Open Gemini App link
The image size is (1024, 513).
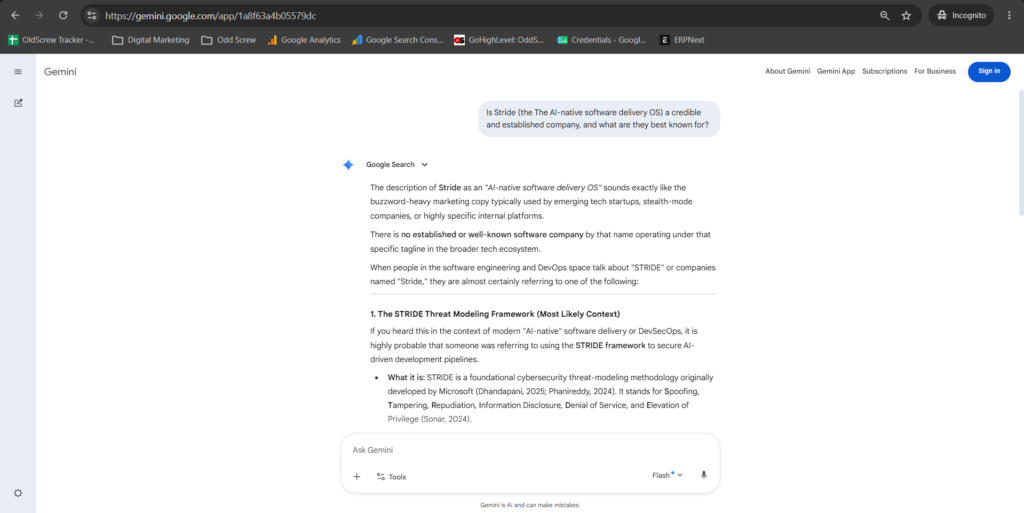[836, 71]
